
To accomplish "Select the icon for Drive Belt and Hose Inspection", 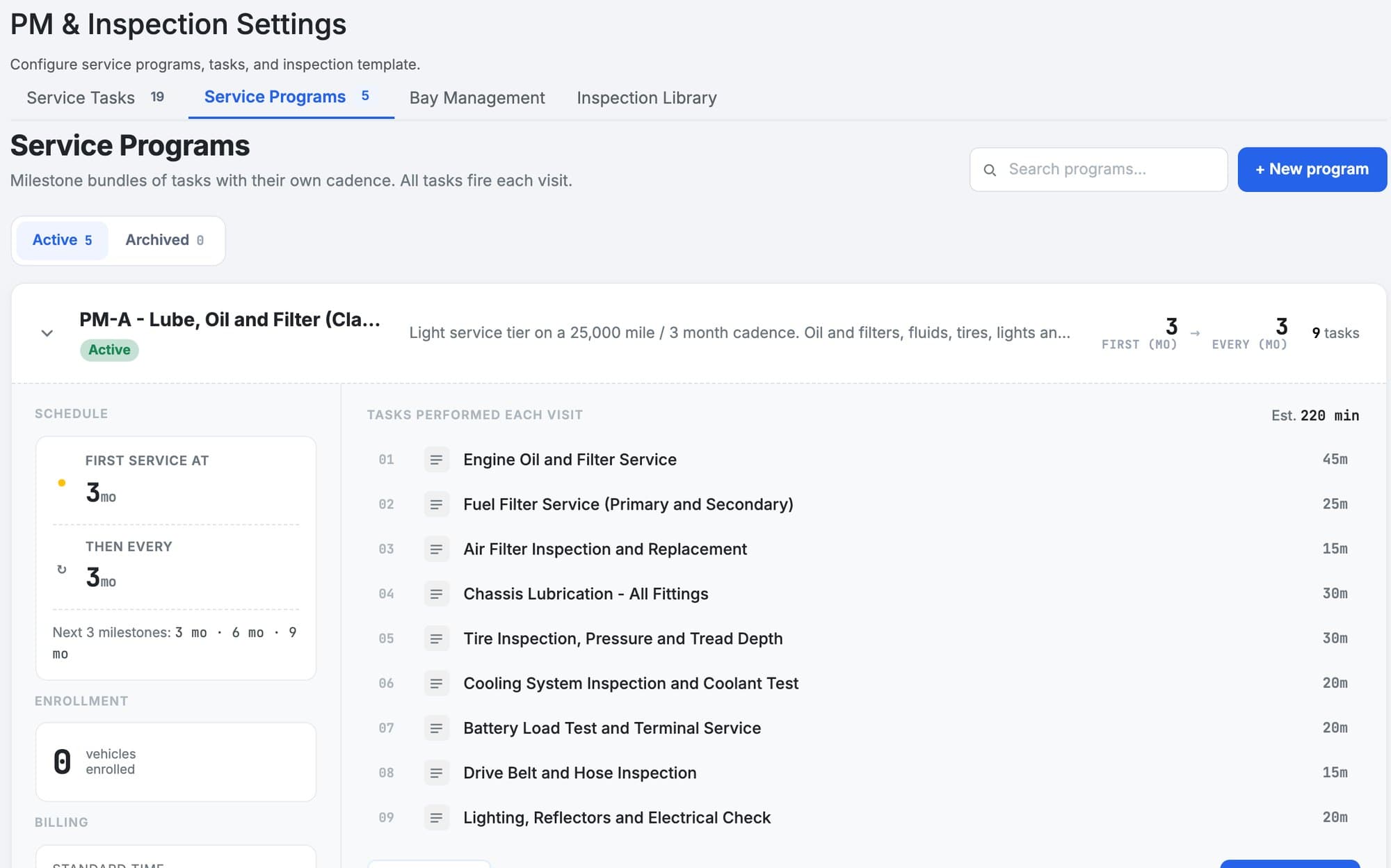I will 436,773.
